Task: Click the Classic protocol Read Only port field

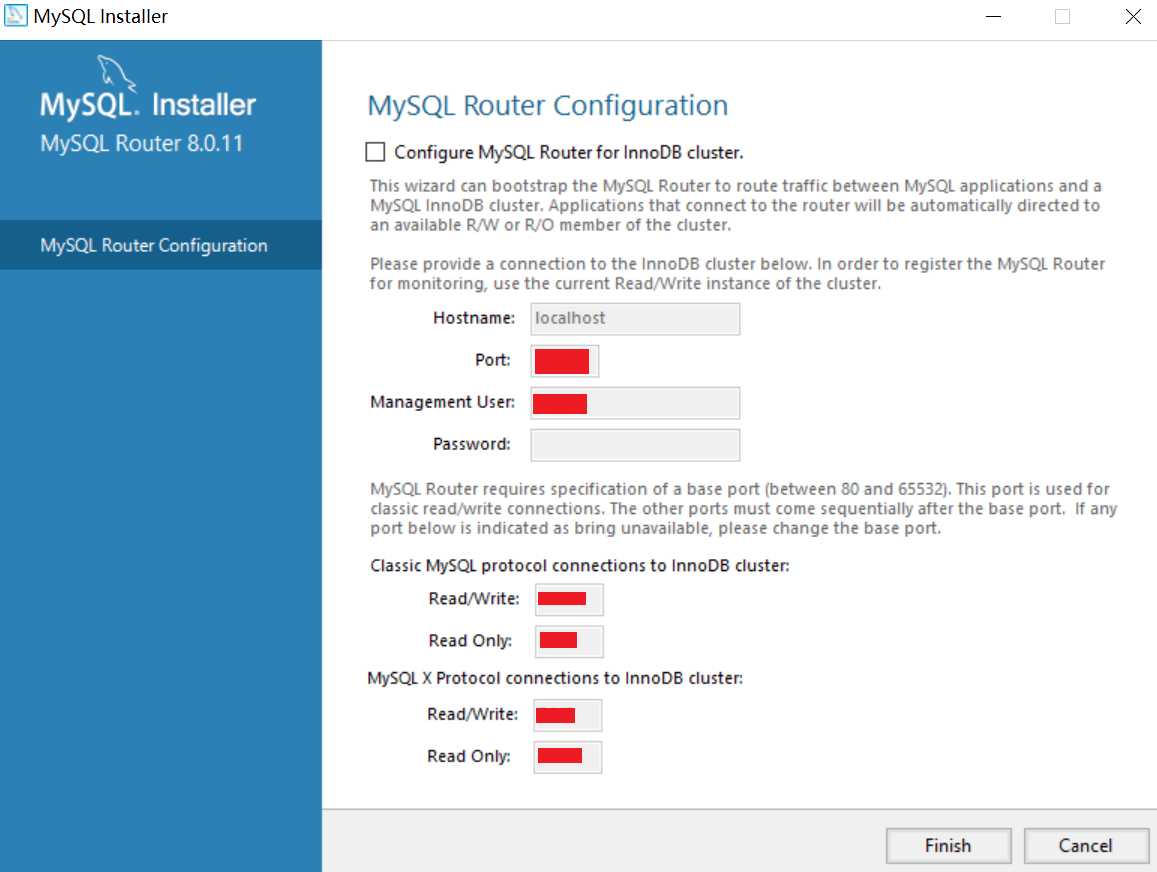Action: tap(568, 641)
